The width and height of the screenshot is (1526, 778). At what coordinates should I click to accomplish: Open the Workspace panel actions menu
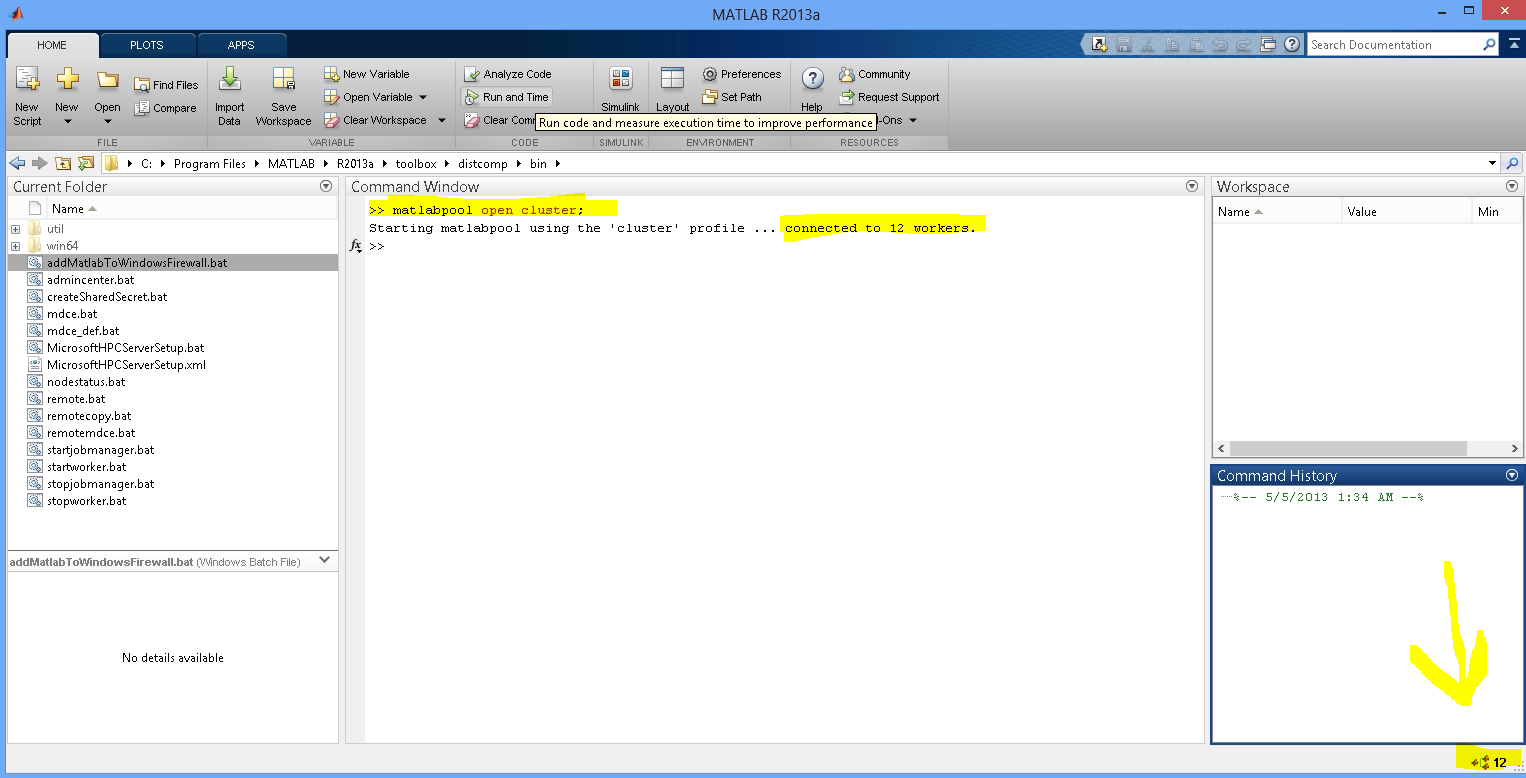1511,186
